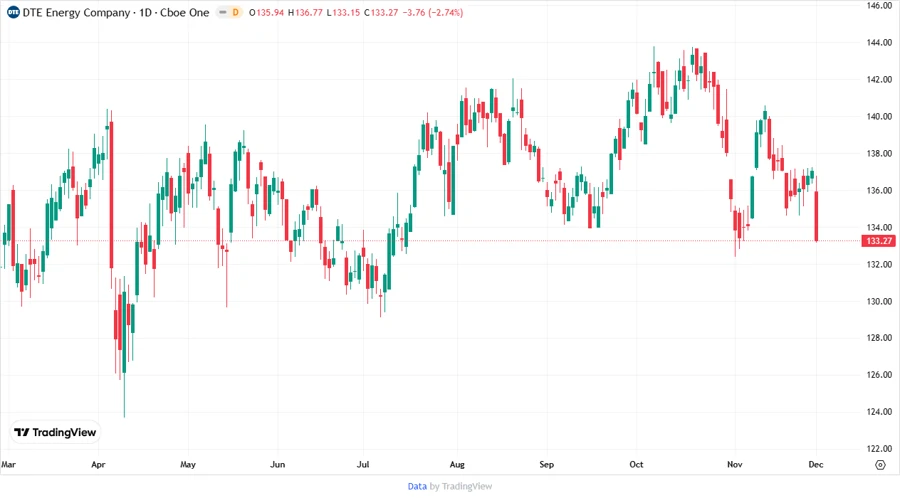
Task: Click the 146.00 price axis label
Action: coord(879,6)
